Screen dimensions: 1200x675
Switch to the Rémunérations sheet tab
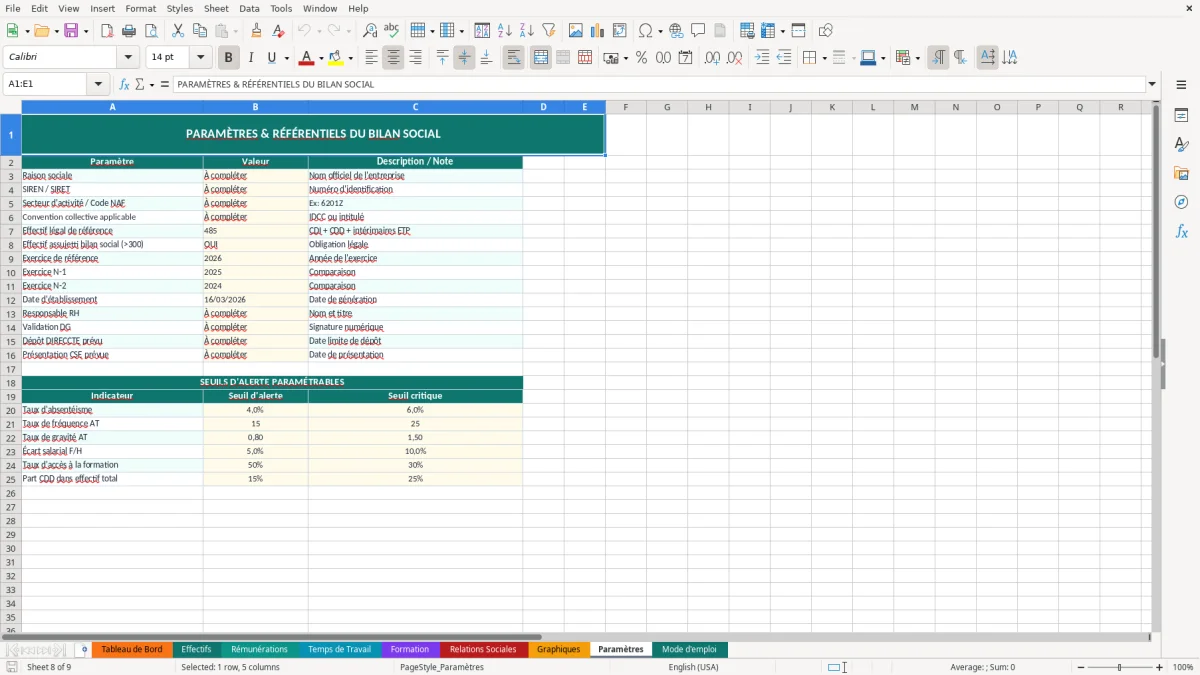(259, 649)
